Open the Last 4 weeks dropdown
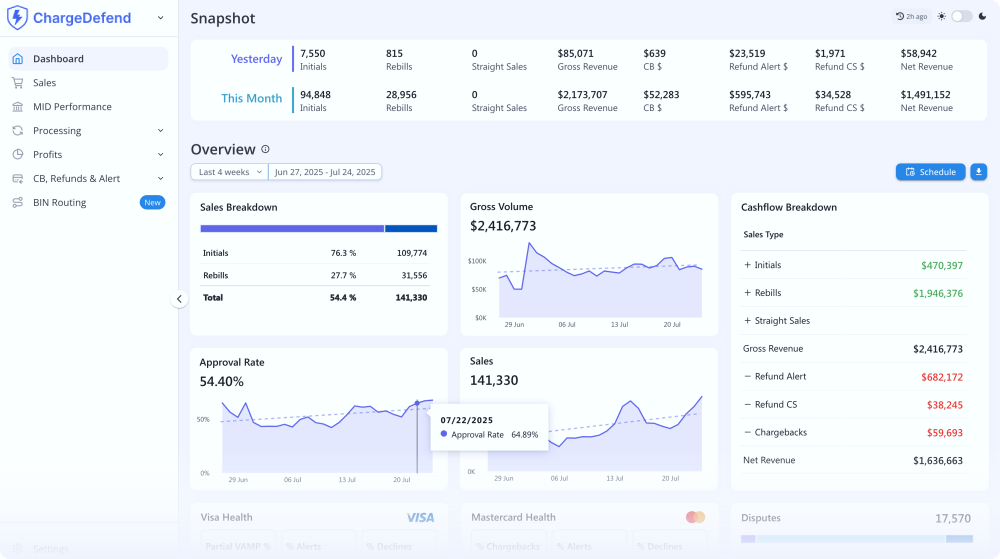Viewport: 1000px width, 559px height. tap(229, 172)
